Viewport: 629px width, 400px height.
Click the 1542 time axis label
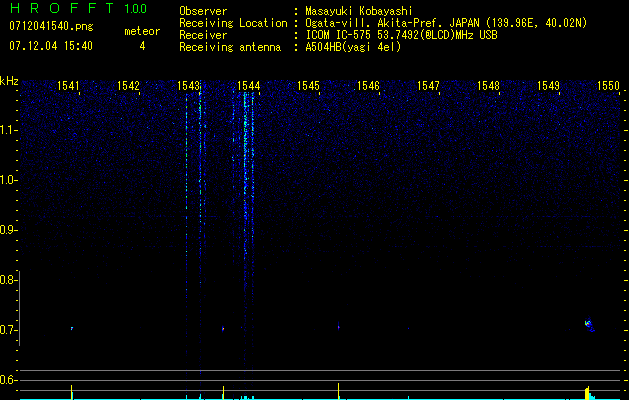tap(128, 86)
